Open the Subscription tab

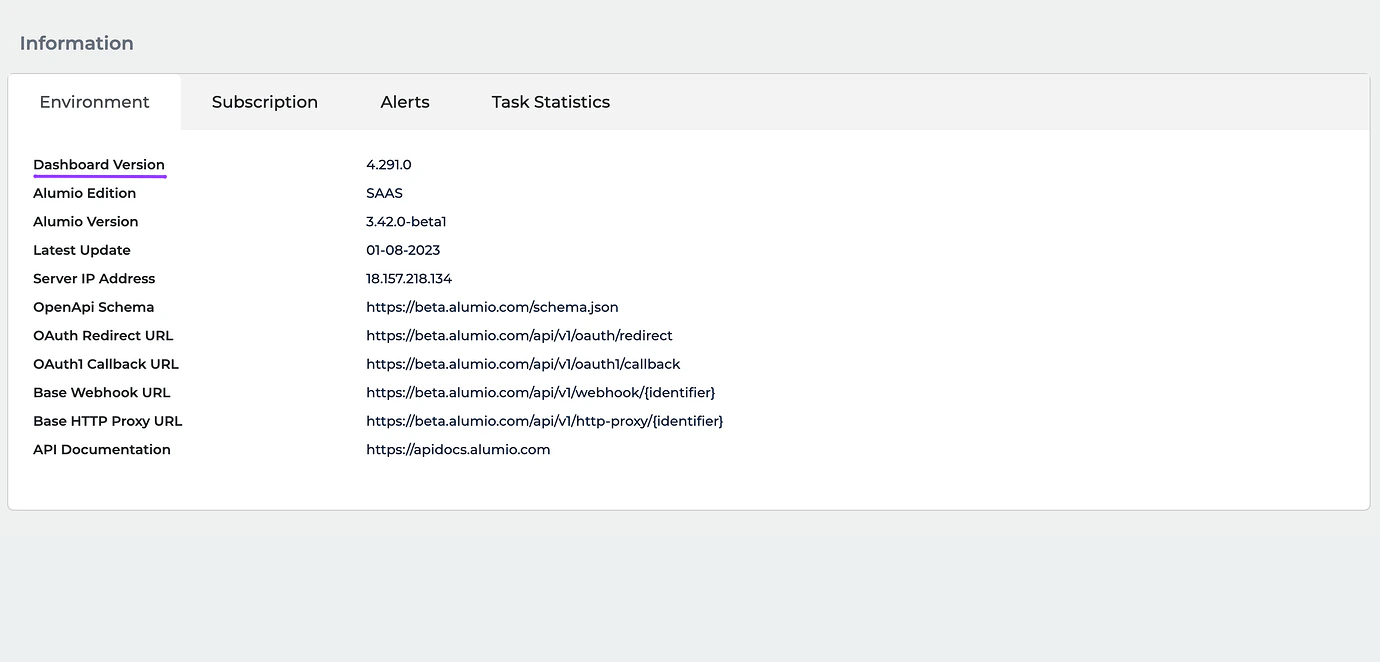click(x=265, y=102)
